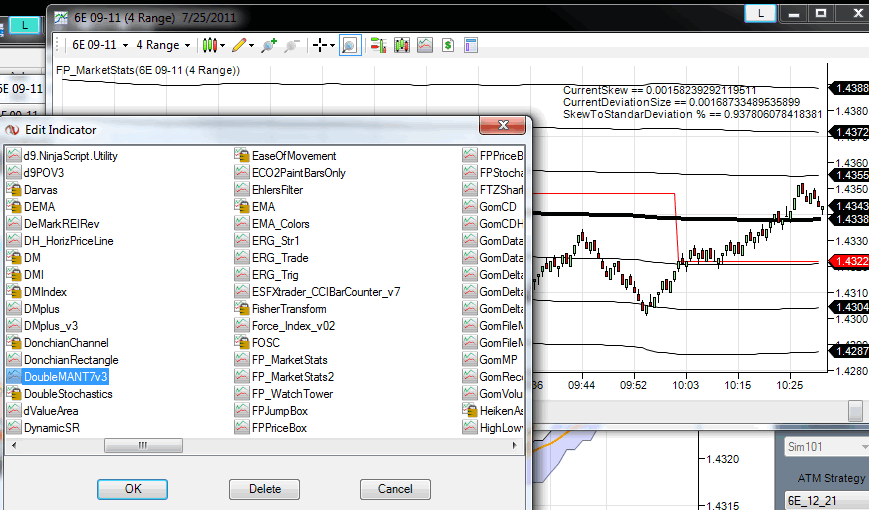869x510 pixels.
Task: Select the pencil drawing tools icon
Action: coord(239,45)
